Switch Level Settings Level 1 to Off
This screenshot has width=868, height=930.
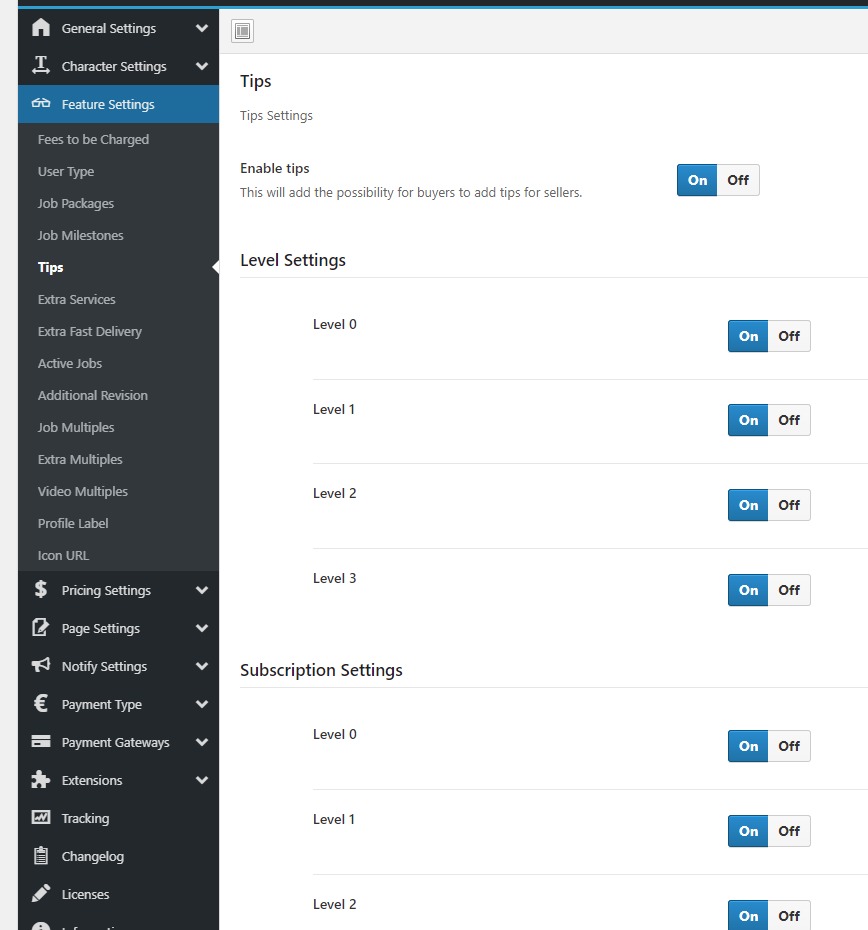tap(790, 421)
